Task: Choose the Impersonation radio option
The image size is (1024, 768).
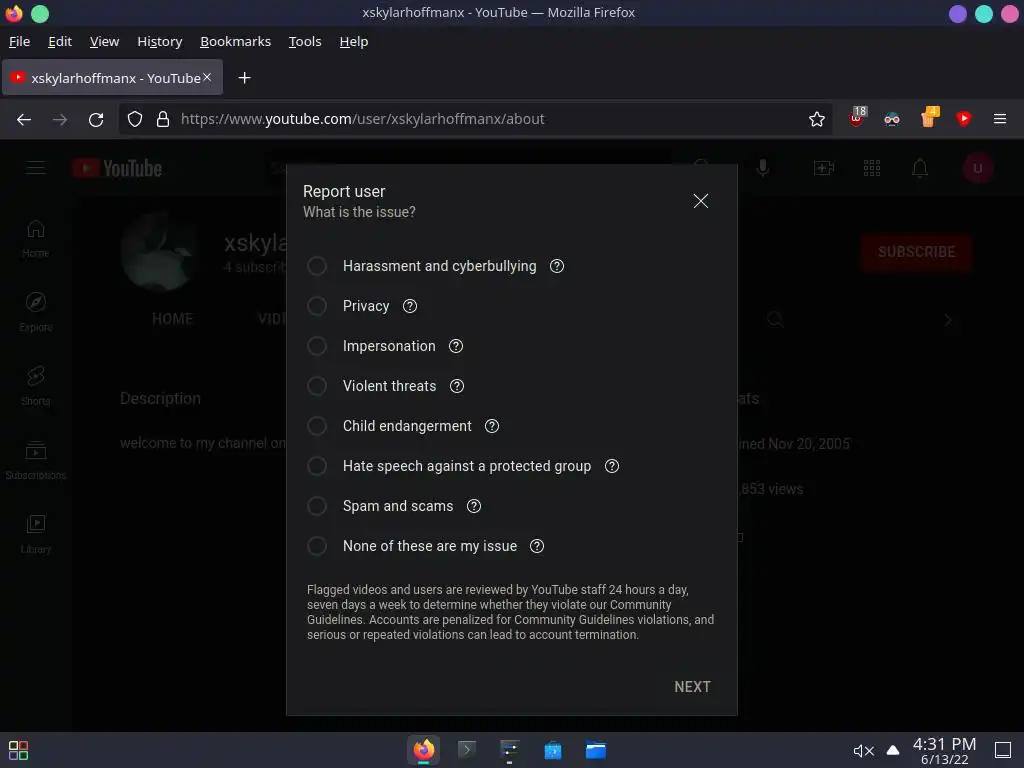Action: pyautogui.click(x=317, y=346)
